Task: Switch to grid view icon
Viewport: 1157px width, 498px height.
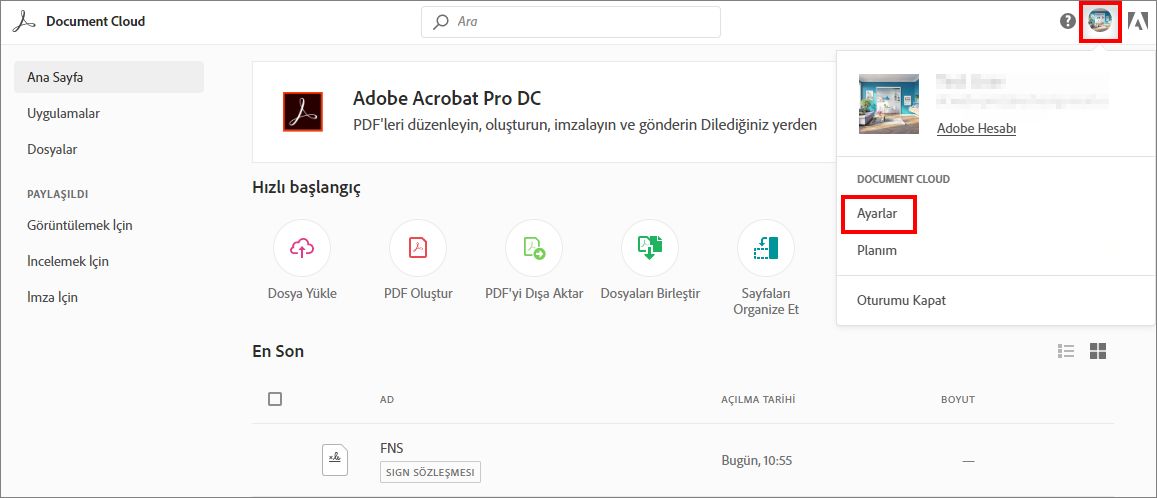Action: point(1098,351)
